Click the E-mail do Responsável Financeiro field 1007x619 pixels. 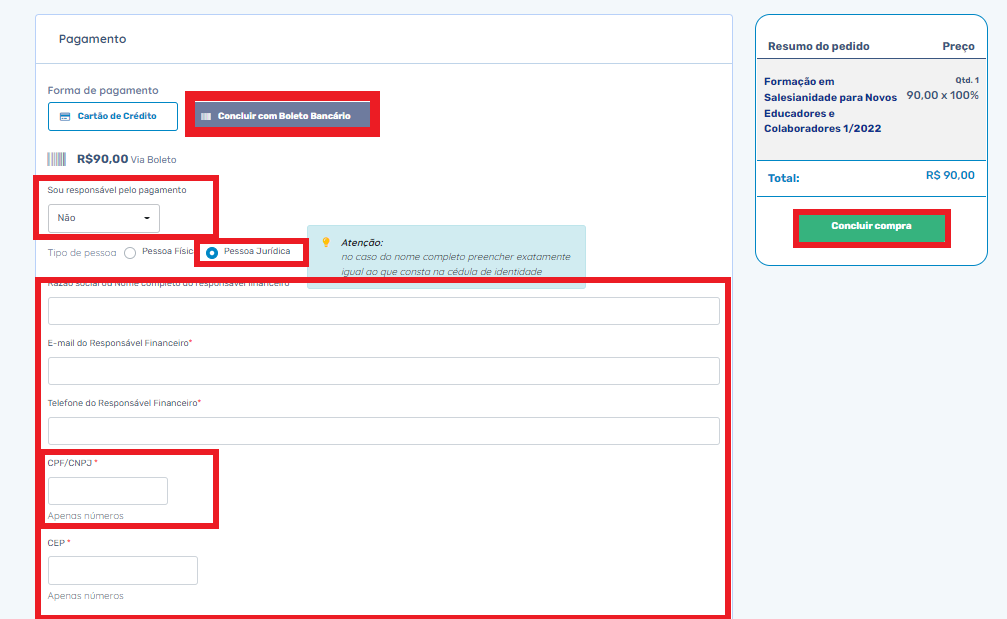[383, 371]
